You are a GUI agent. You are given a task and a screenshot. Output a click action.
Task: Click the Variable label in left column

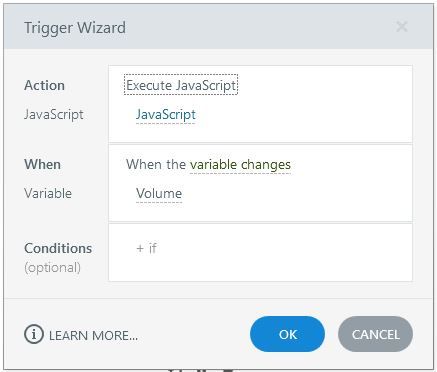[48, 193]
